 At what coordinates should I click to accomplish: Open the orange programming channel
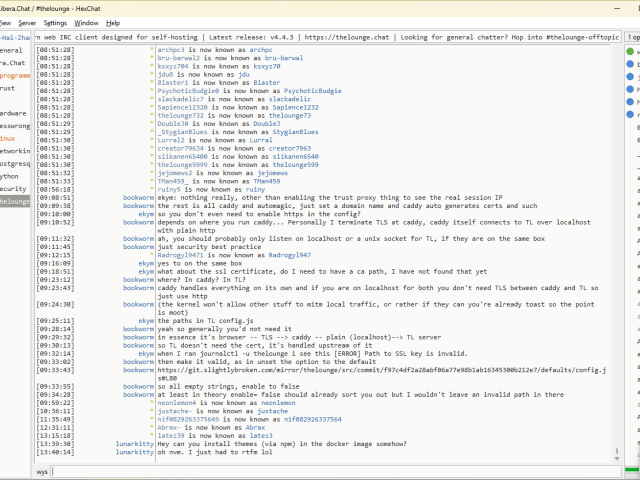click(x=14, y=75)
